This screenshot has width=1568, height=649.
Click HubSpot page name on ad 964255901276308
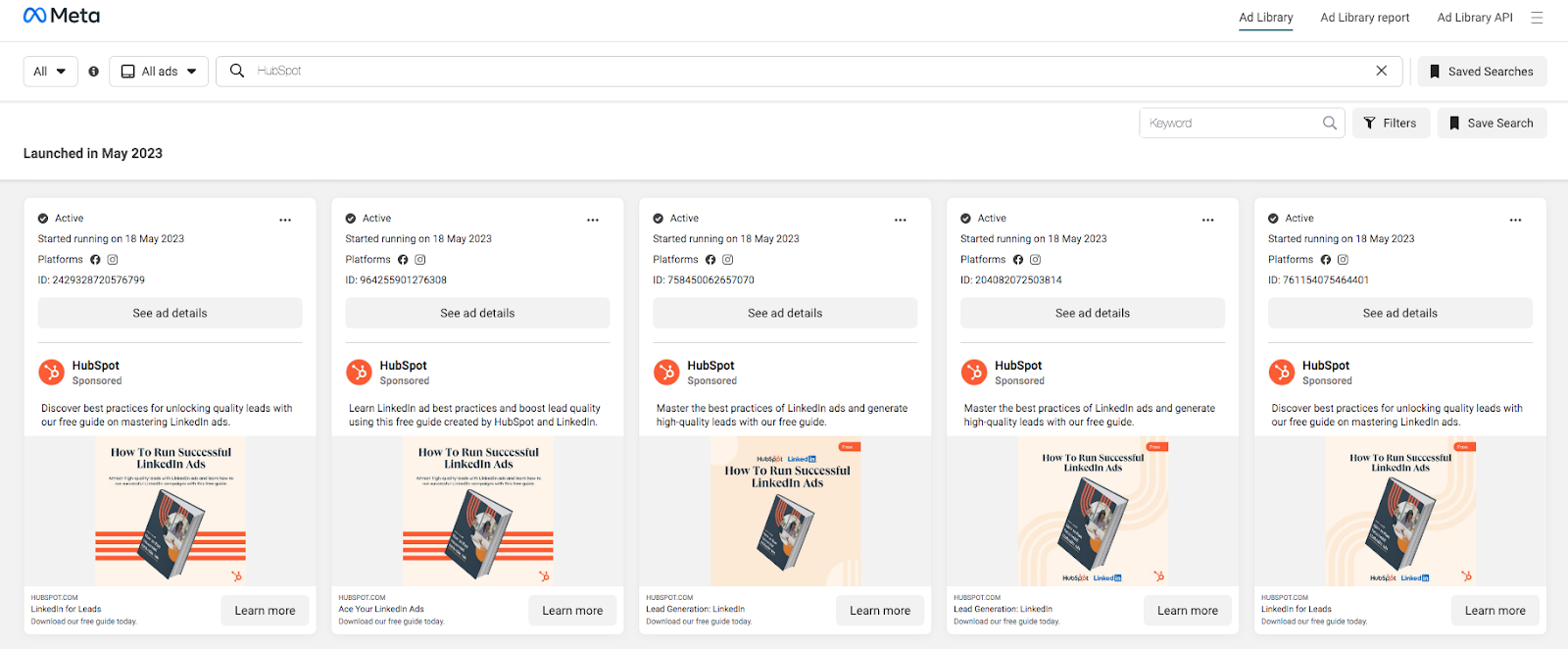(x=404, y=366)
